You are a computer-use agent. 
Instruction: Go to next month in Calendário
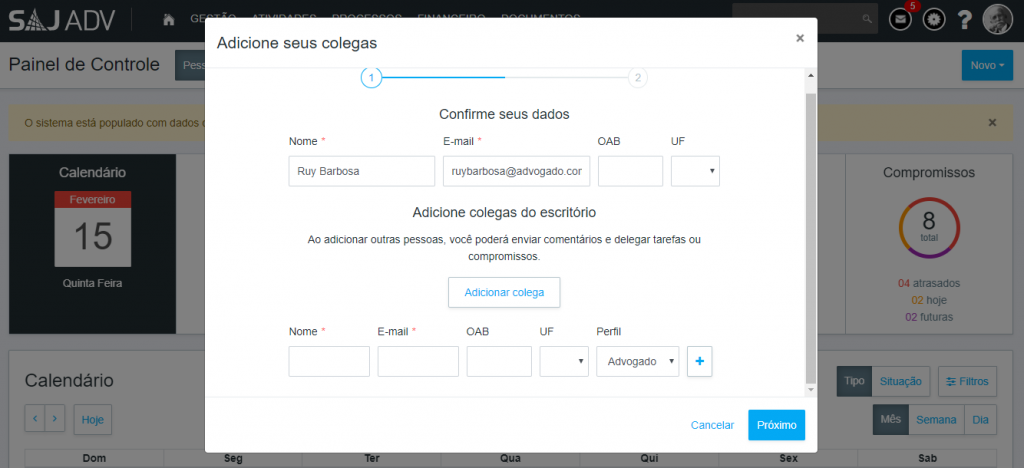(x=55, y=418)
